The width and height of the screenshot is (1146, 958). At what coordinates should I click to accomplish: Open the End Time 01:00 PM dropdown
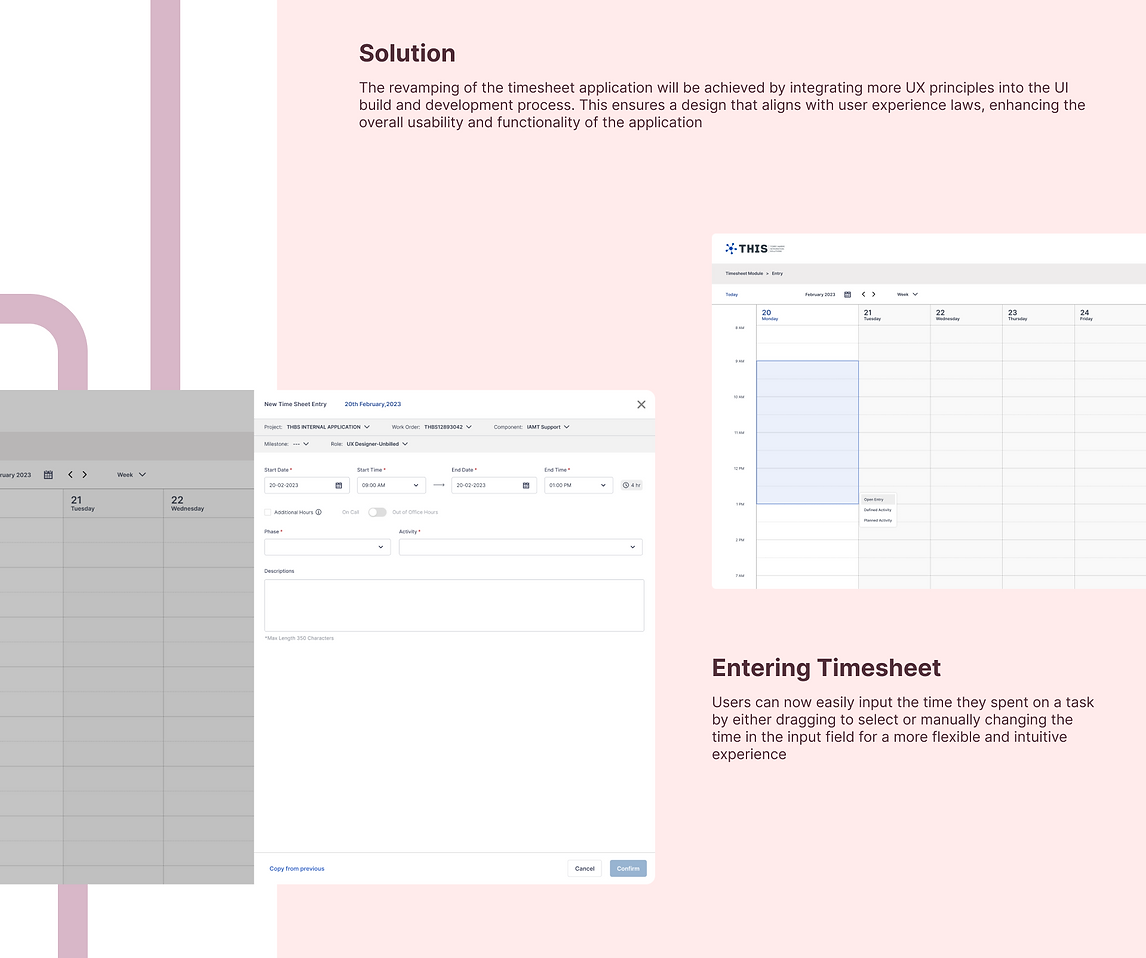click(x=578, y=485)
